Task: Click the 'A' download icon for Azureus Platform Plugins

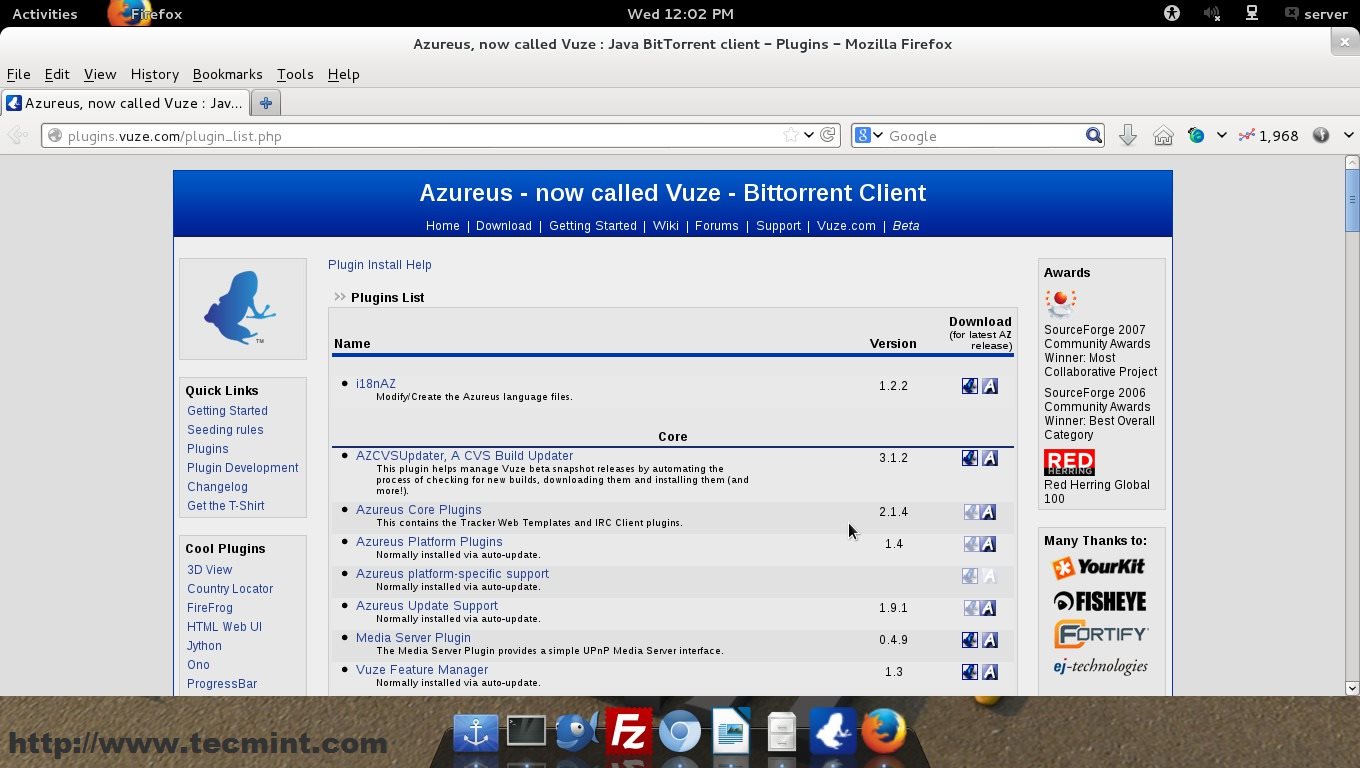Action: point(988,544)
